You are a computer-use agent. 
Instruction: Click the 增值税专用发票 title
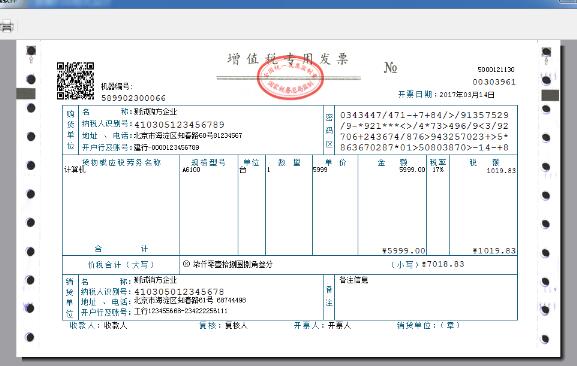click(x=288, y=59)
